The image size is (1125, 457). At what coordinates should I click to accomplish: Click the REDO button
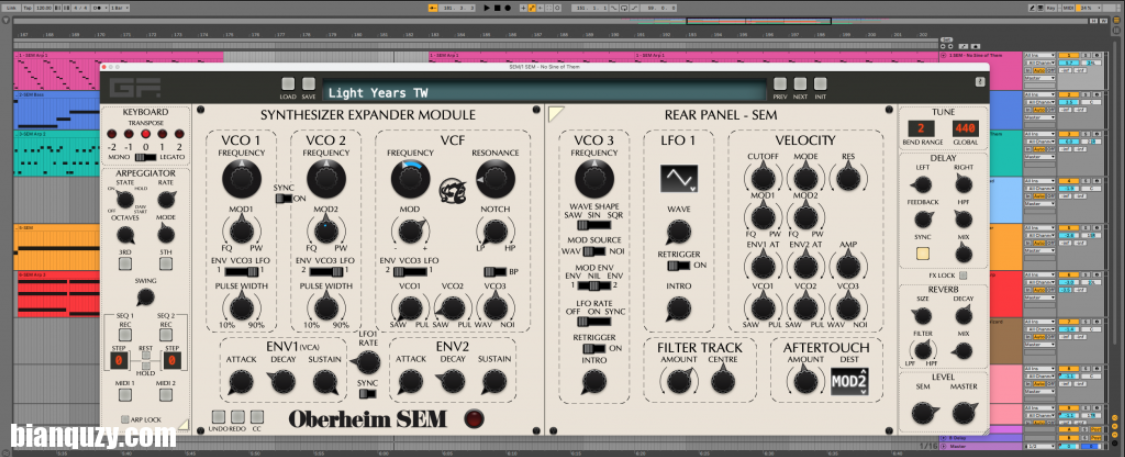click(237, 416)
